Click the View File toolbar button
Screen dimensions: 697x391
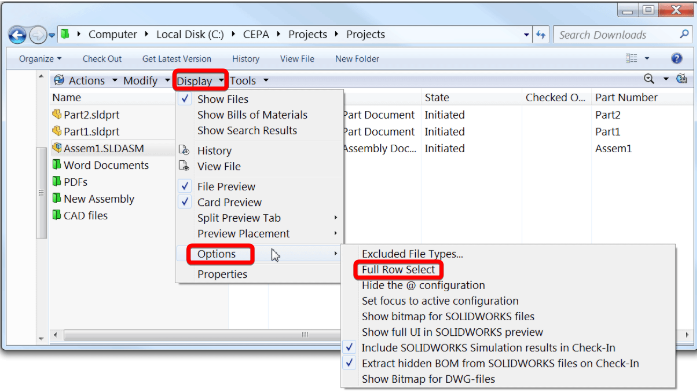pyautogui.click(x=297, y=59)
